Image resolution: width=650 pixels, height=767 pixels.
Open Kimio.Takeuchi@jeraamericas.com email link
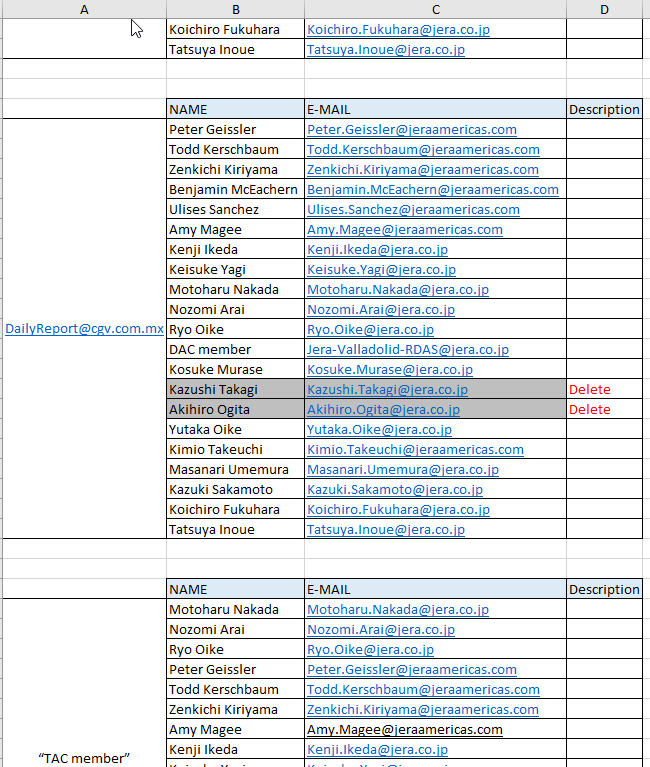tap(415, 450)
